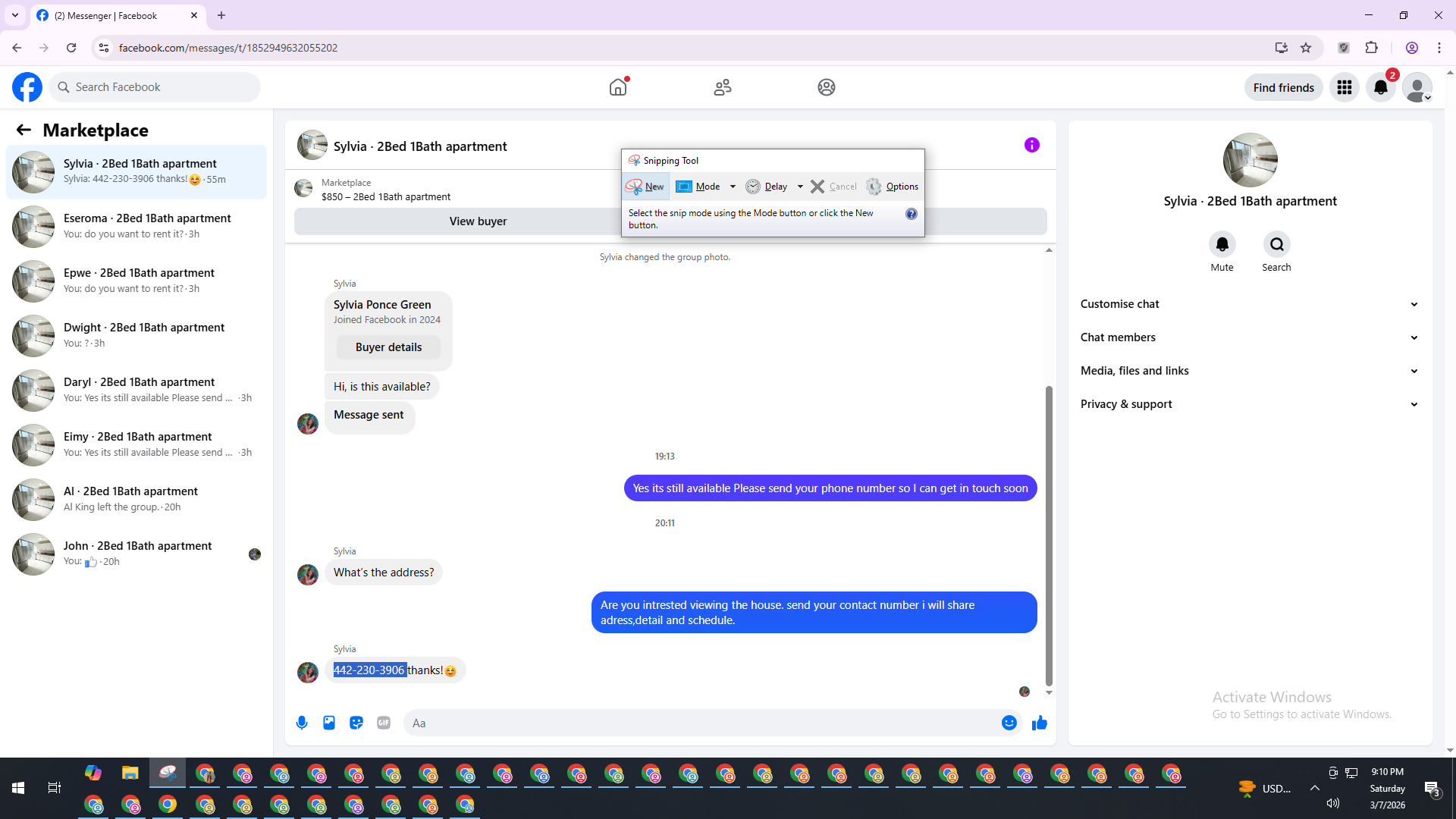Choose a sticker icon
Screen dimensions: 1456x819
coord(356,723)
